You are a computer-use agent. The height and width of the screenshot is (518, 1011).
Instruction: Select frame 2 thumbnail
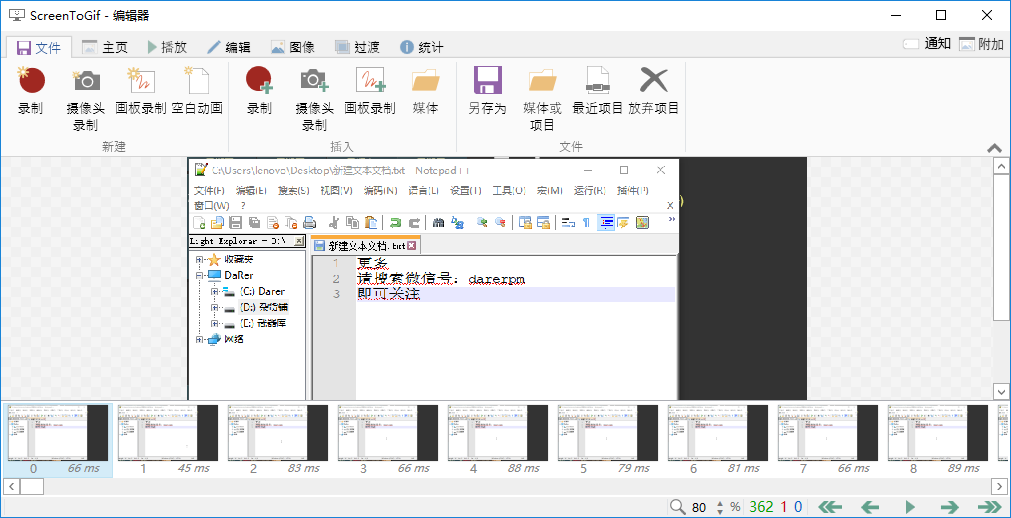[278, 432]
